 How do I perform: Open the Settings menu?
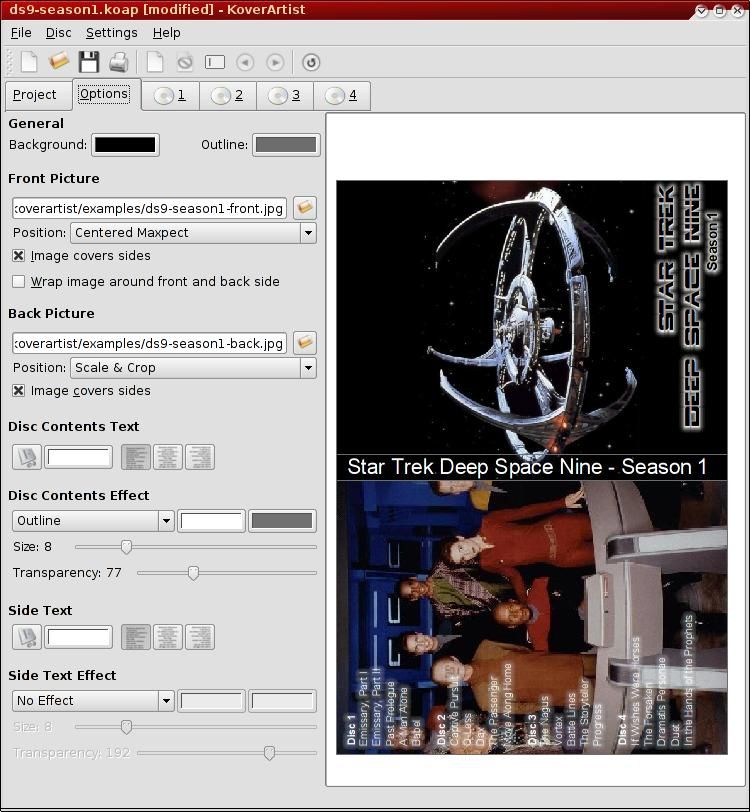[111, 33]
